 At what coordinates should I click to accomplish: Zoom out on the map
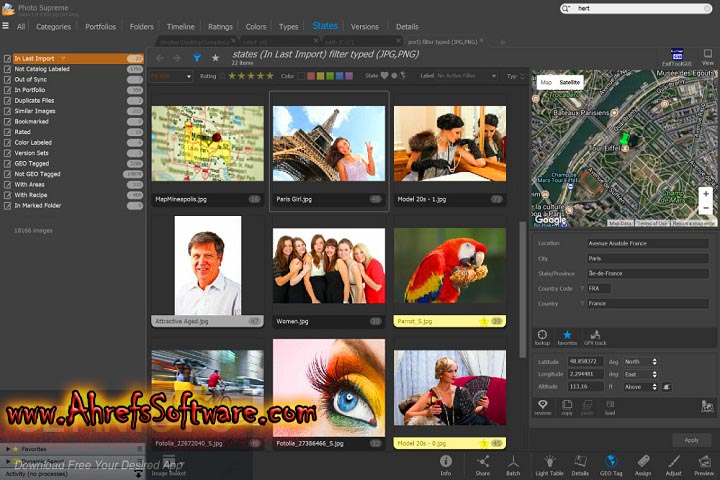pos(705,208)
